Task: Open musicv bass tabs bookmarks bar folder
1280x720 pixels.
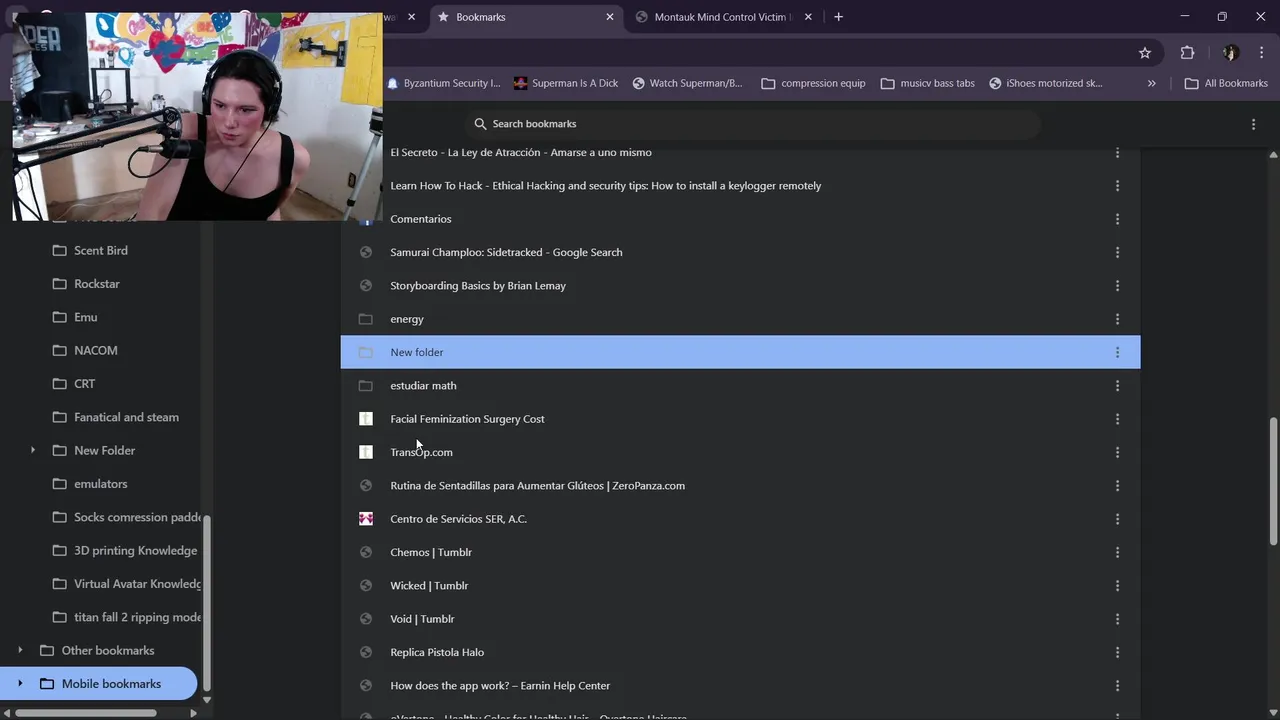Action: coord(928,83)
